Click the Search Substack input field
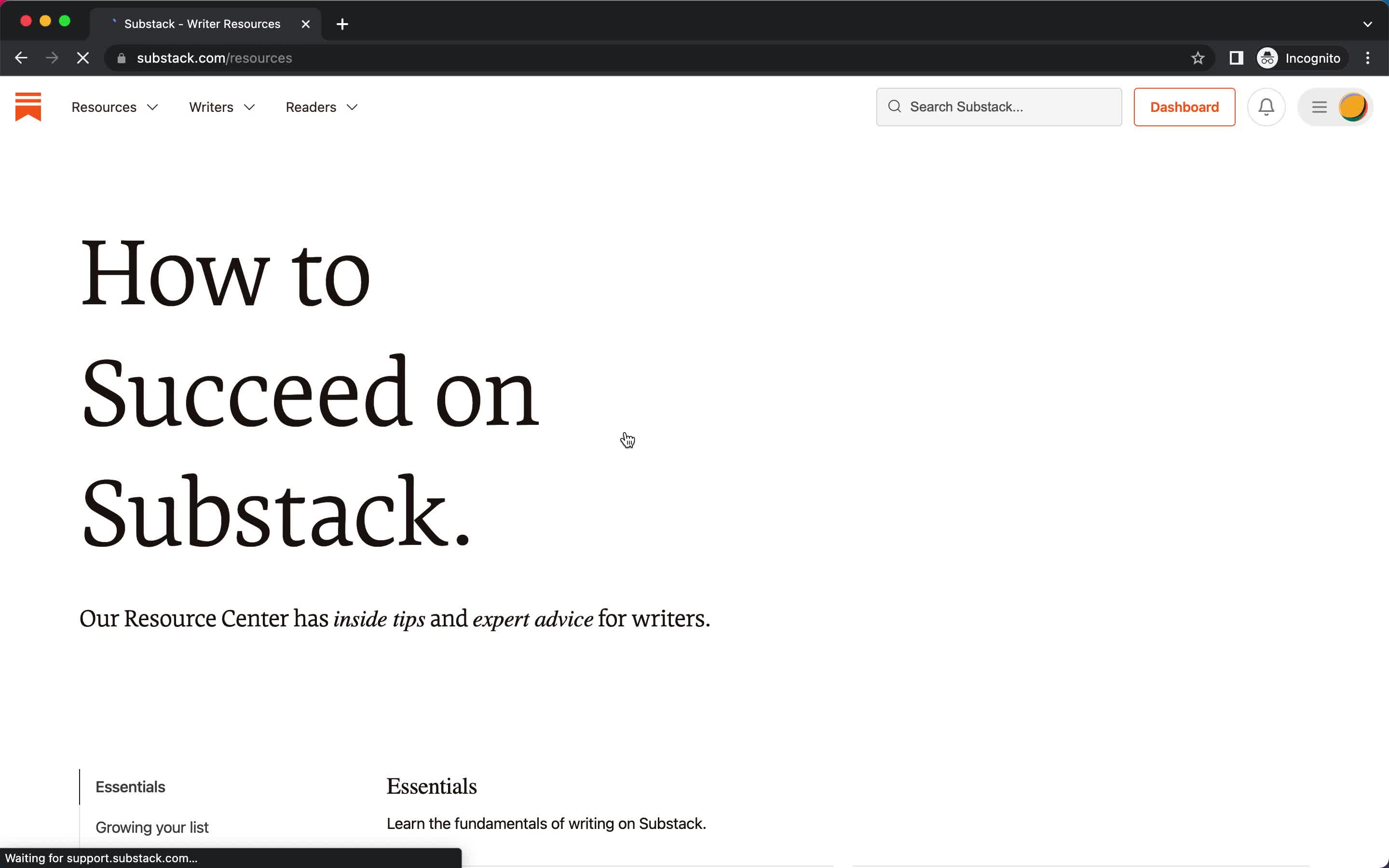This screenshot has width=1389, height=868. [x=999, y=107]
